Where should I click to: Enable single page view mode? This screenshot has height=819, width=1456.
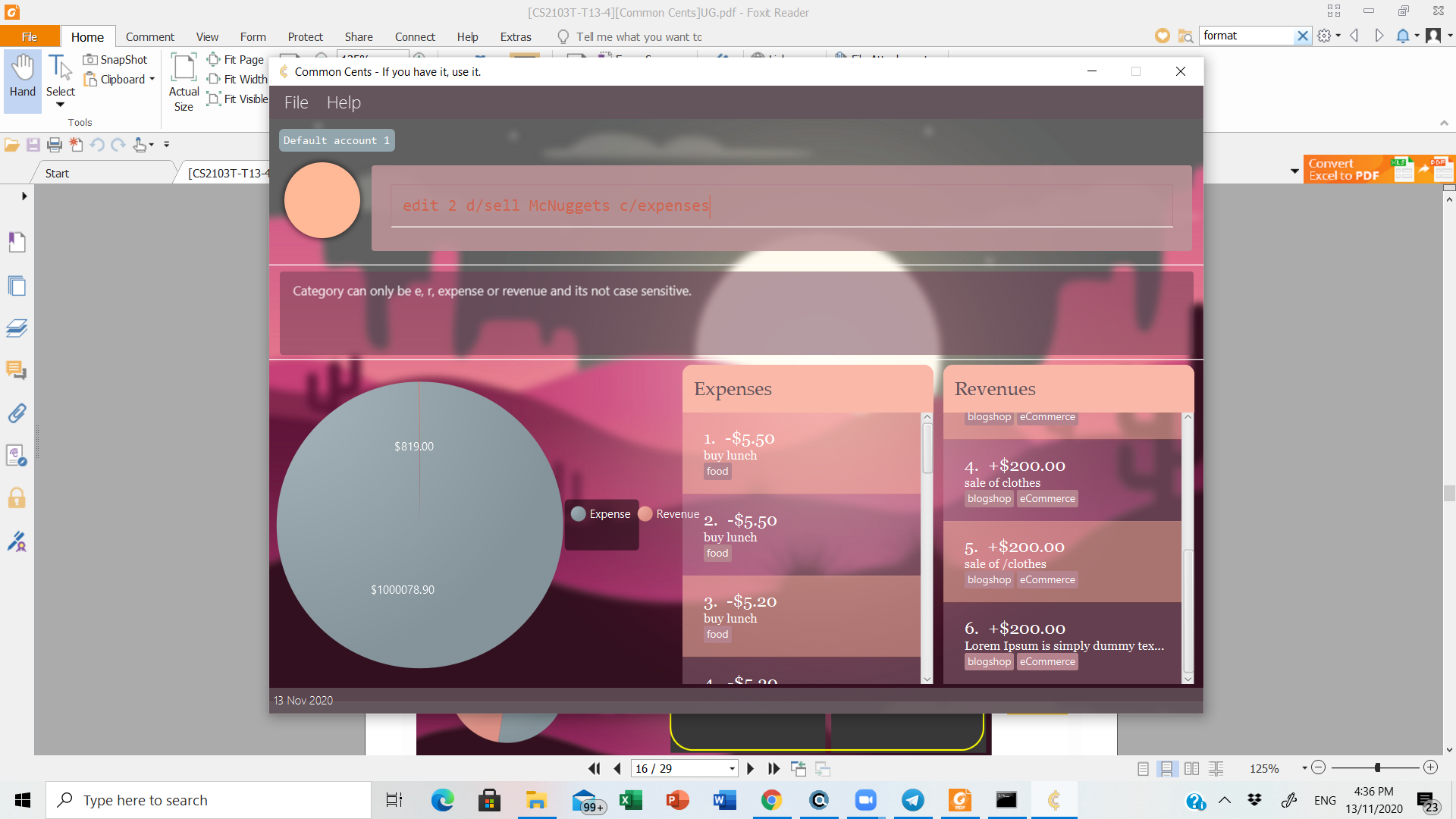point(1143,768)
